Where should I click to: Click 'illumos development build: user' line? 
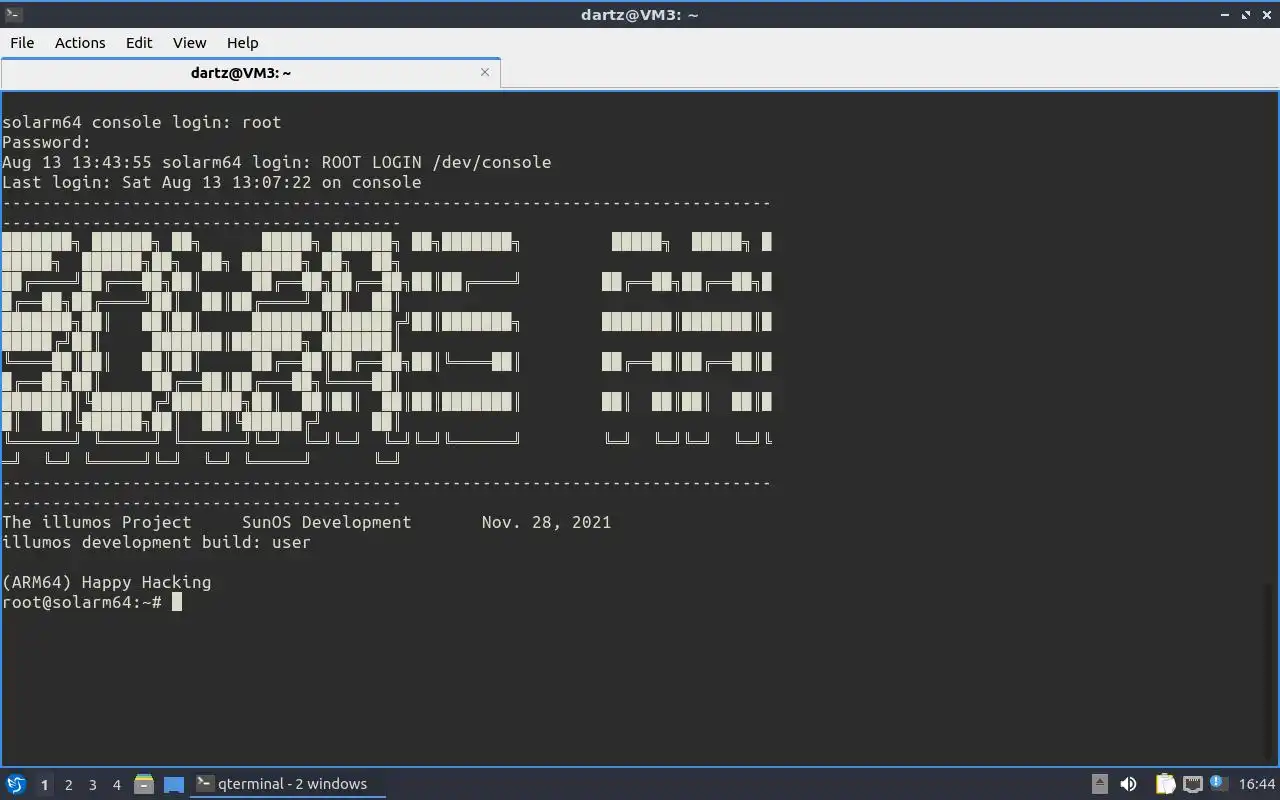click(157, 542)
